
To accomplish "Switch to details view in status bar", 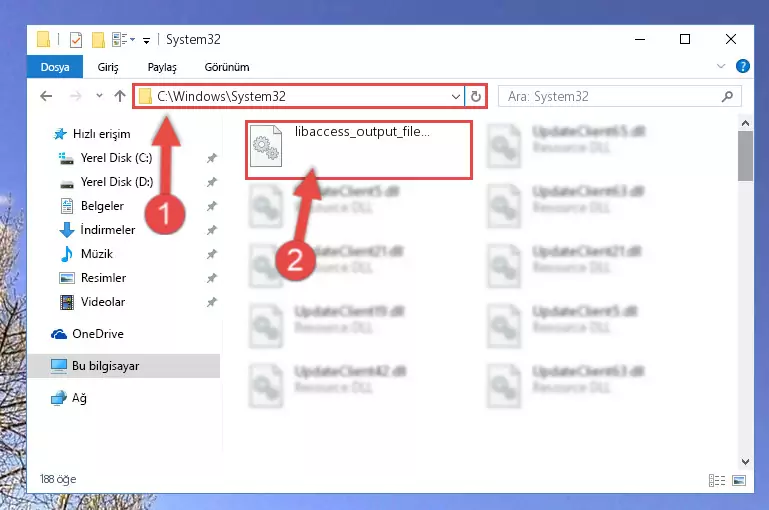I will [x=717, y=480].
